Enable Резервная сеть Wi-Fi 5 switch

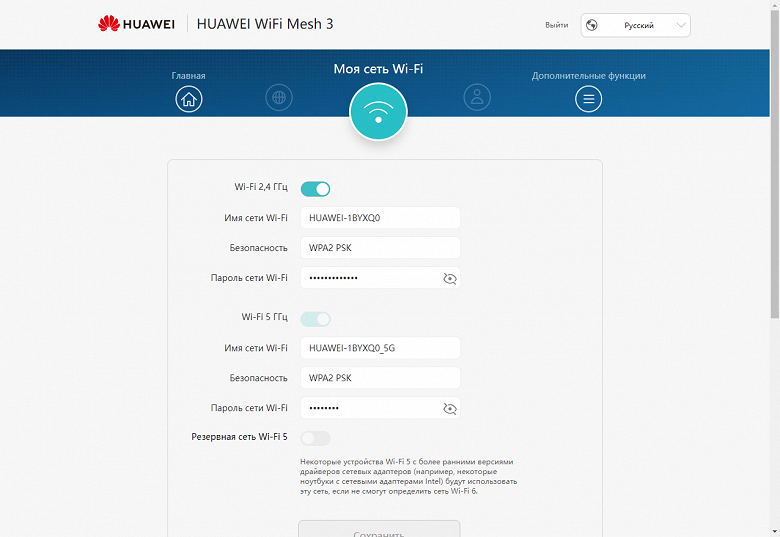click(x=315, y=438)
